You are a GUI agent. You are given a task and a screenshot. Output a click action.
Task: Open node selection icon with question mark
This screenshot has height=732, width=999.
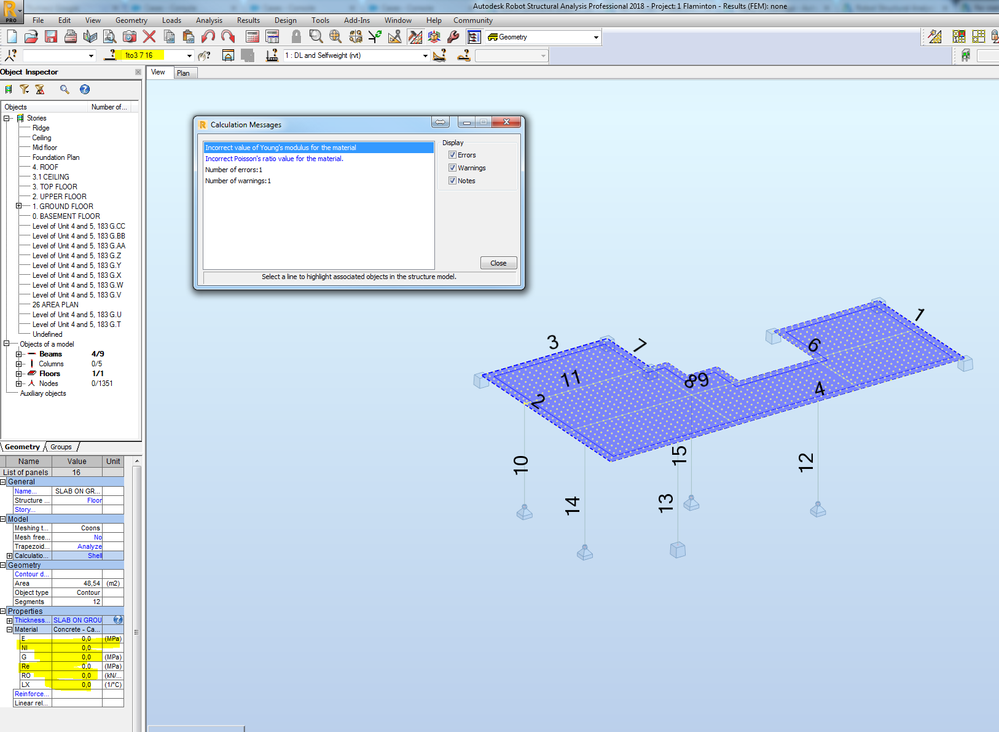coord(11,55)
